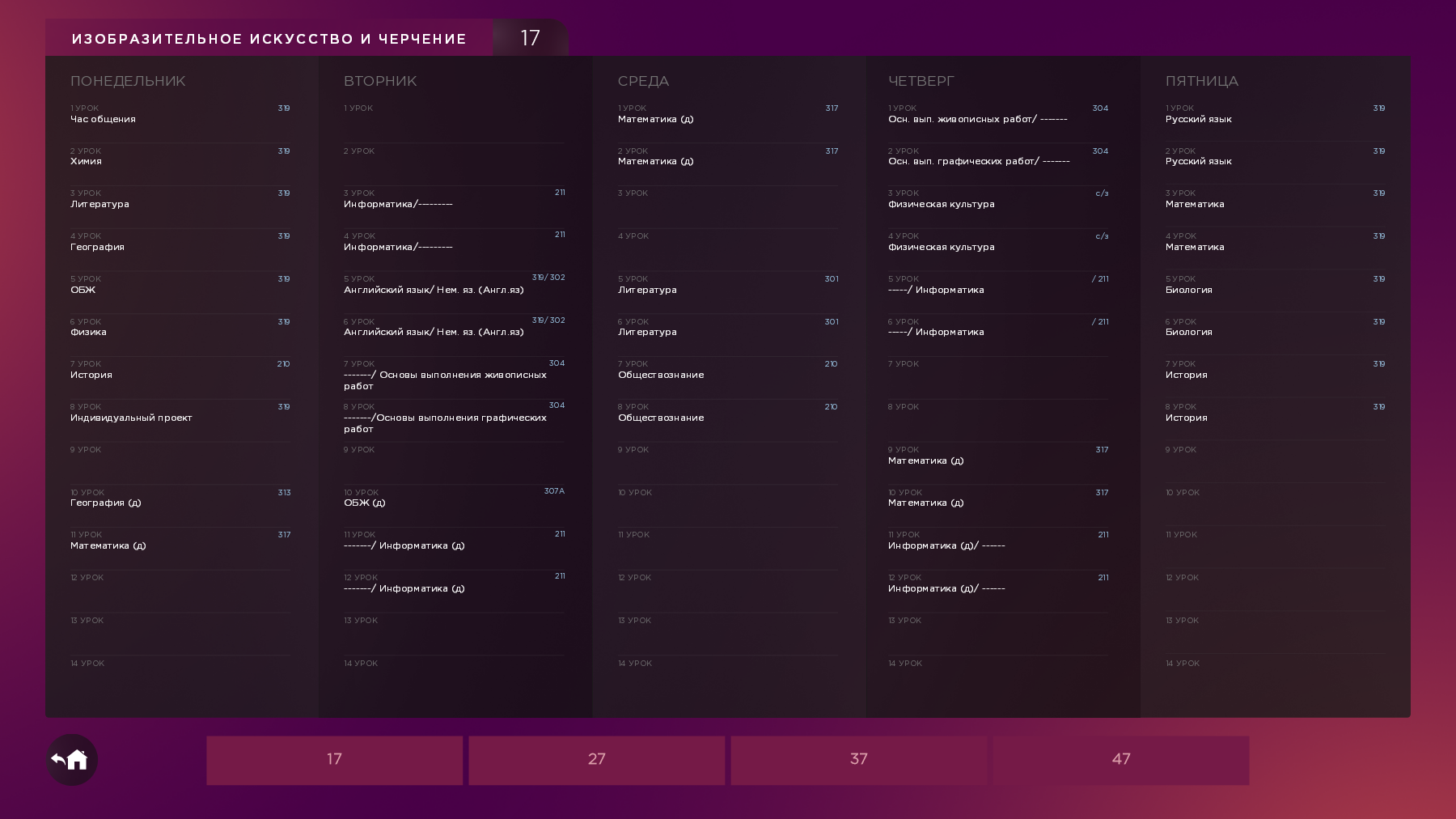Open the department title tab
1456x819 pixels.
269,38
